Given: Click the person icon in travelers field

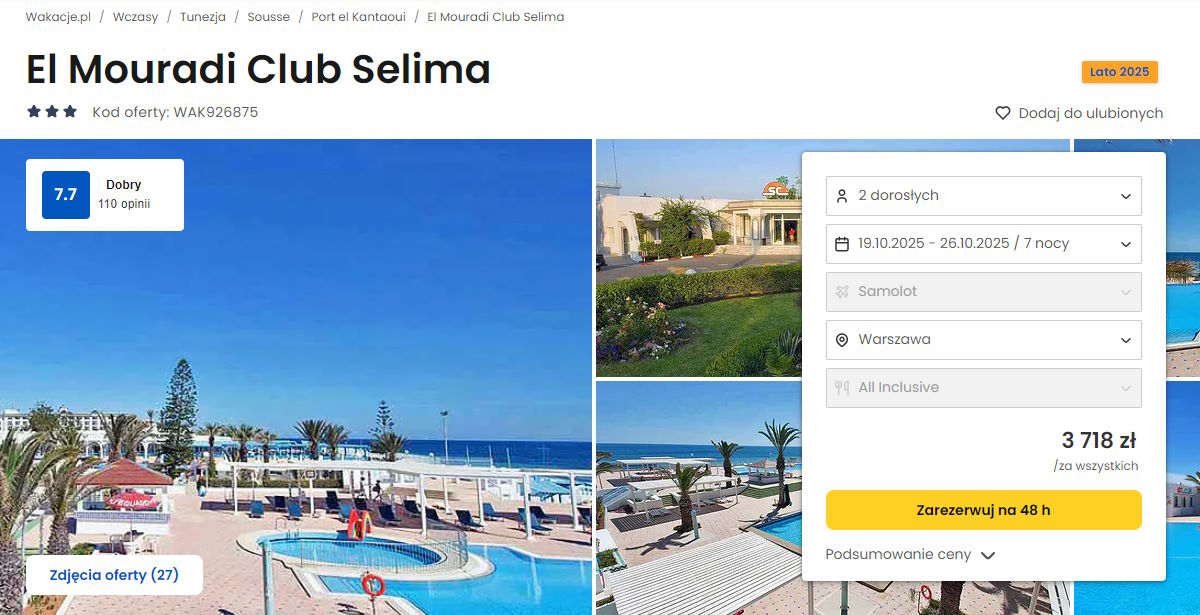Looking at the screenshot, I should [x=842, y=196].
